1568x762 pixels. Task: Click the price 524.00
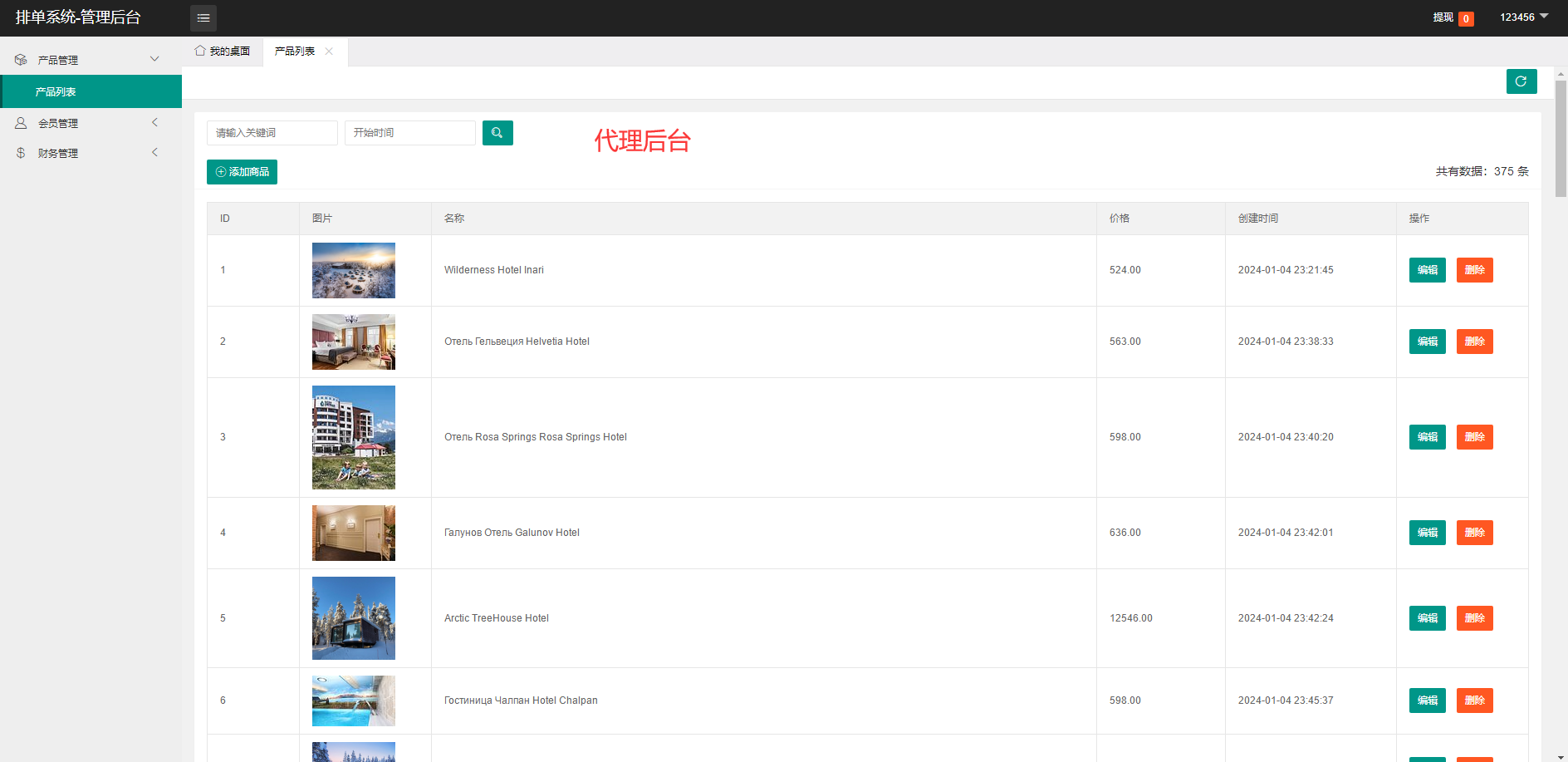(1125, 270)
